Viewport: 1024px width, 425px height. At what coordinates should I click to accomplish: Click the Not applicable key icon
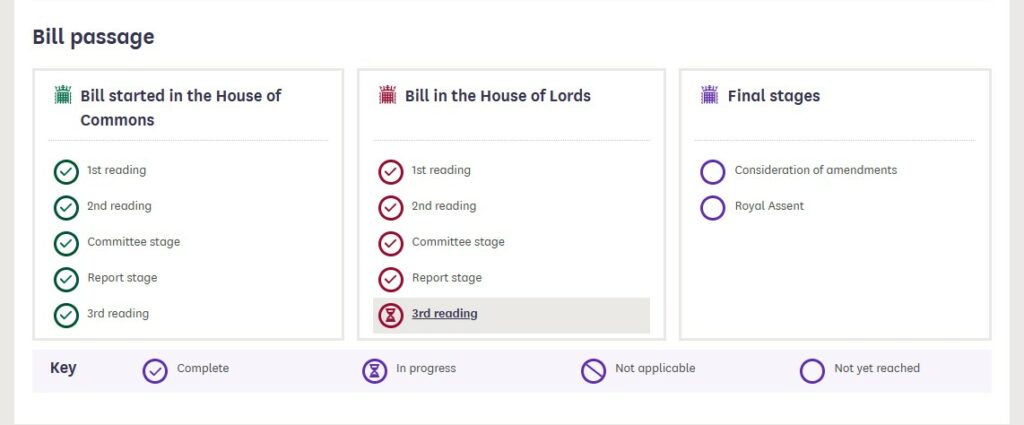594,371
